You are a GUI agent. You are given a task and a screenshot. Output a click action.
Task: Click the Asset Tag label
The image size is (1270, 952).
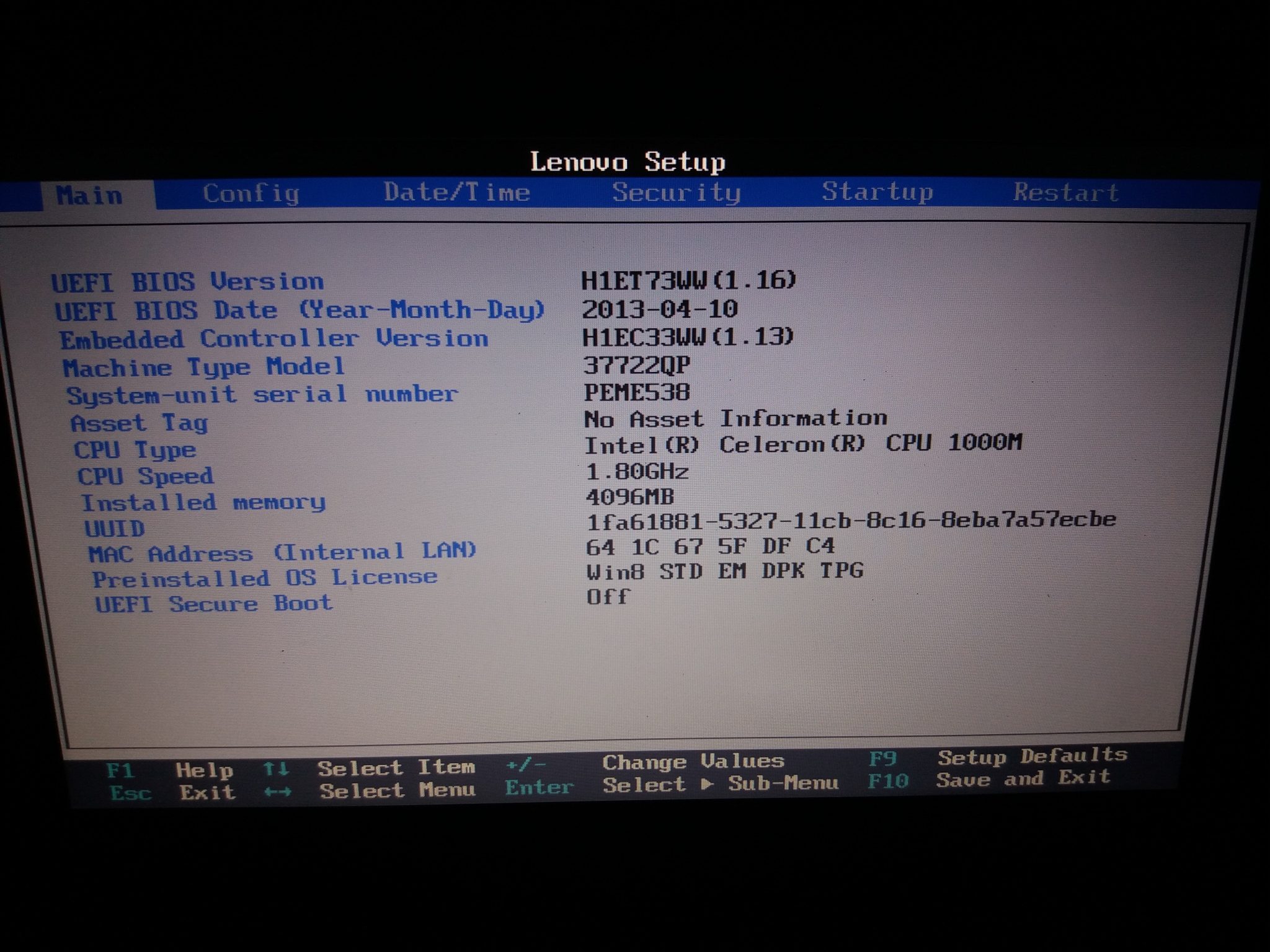[139, 423]
